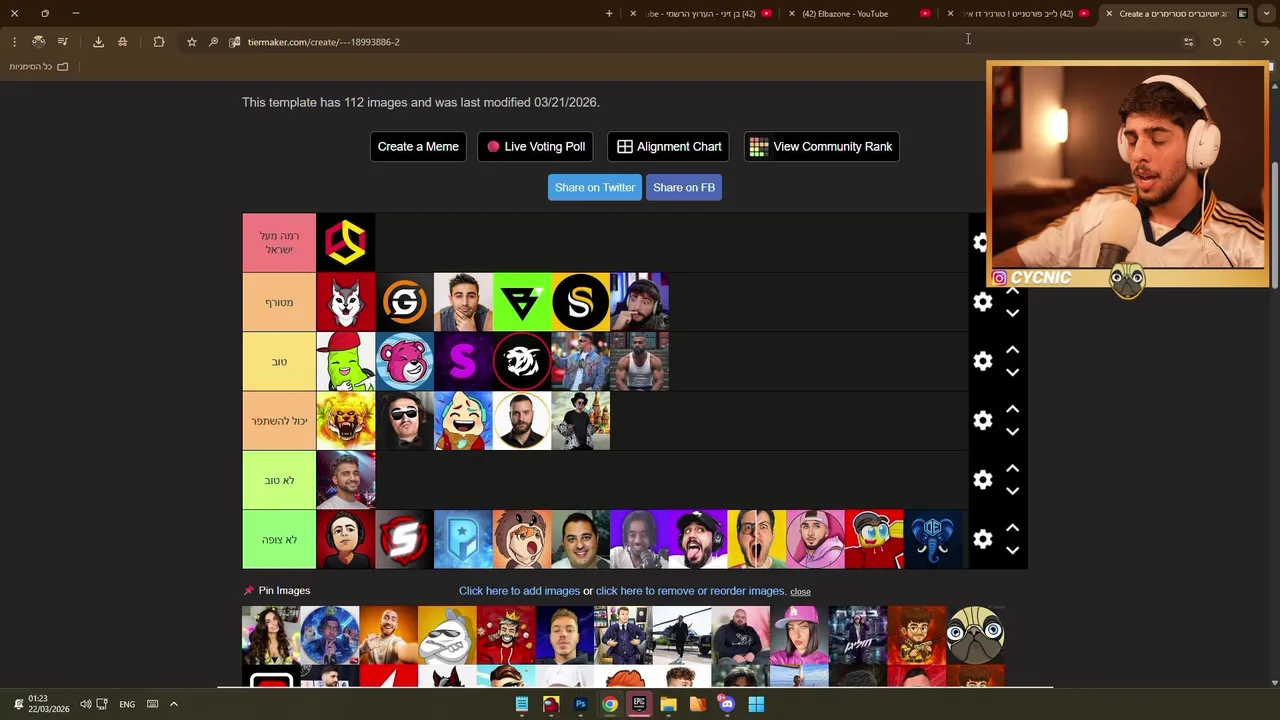Select the pink bear logo in טוב row
The height and width of the screenshot is (720, 1280).
(x=404, y=361)
